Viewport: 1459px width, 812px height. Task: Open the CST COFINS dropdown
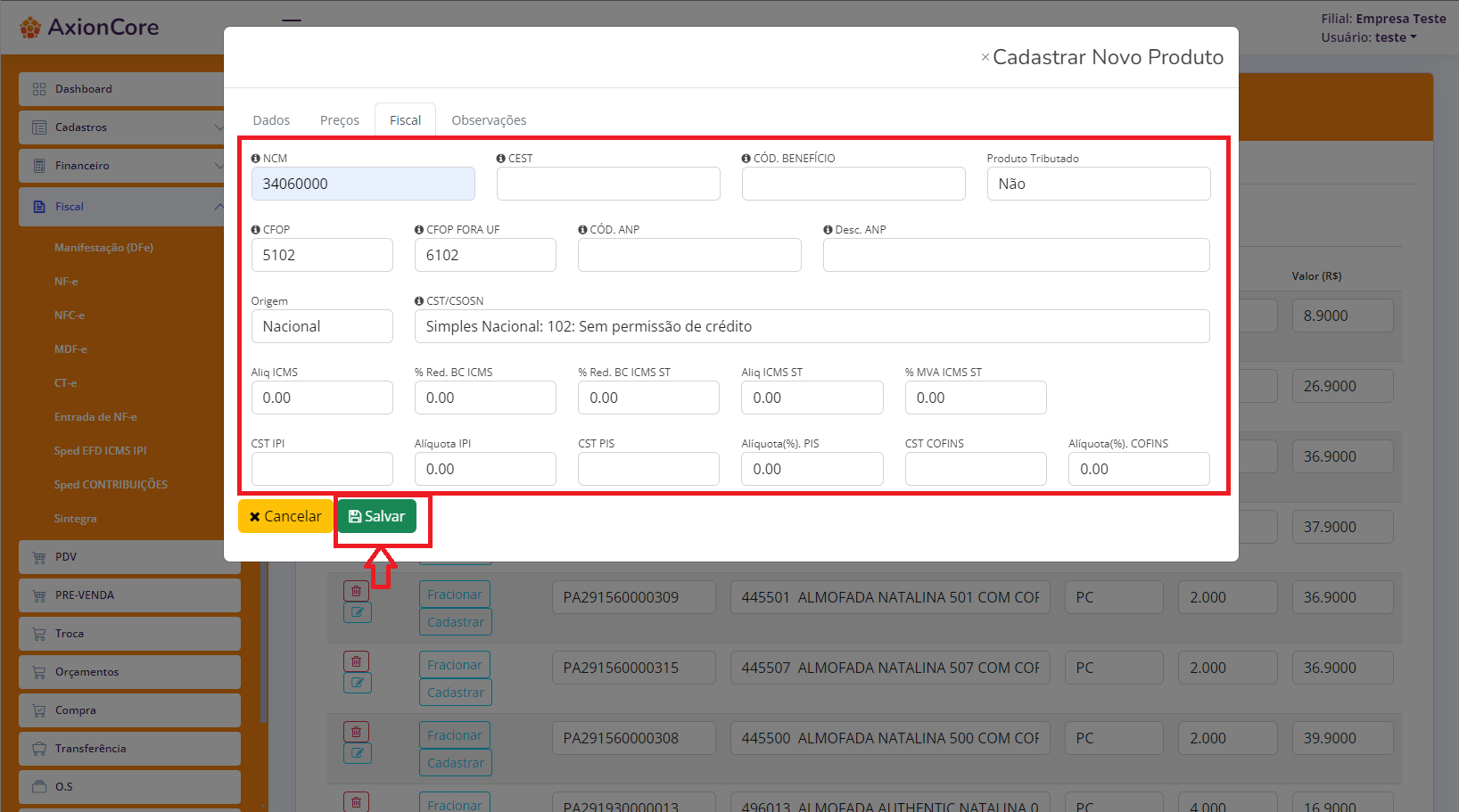[976, 469]
